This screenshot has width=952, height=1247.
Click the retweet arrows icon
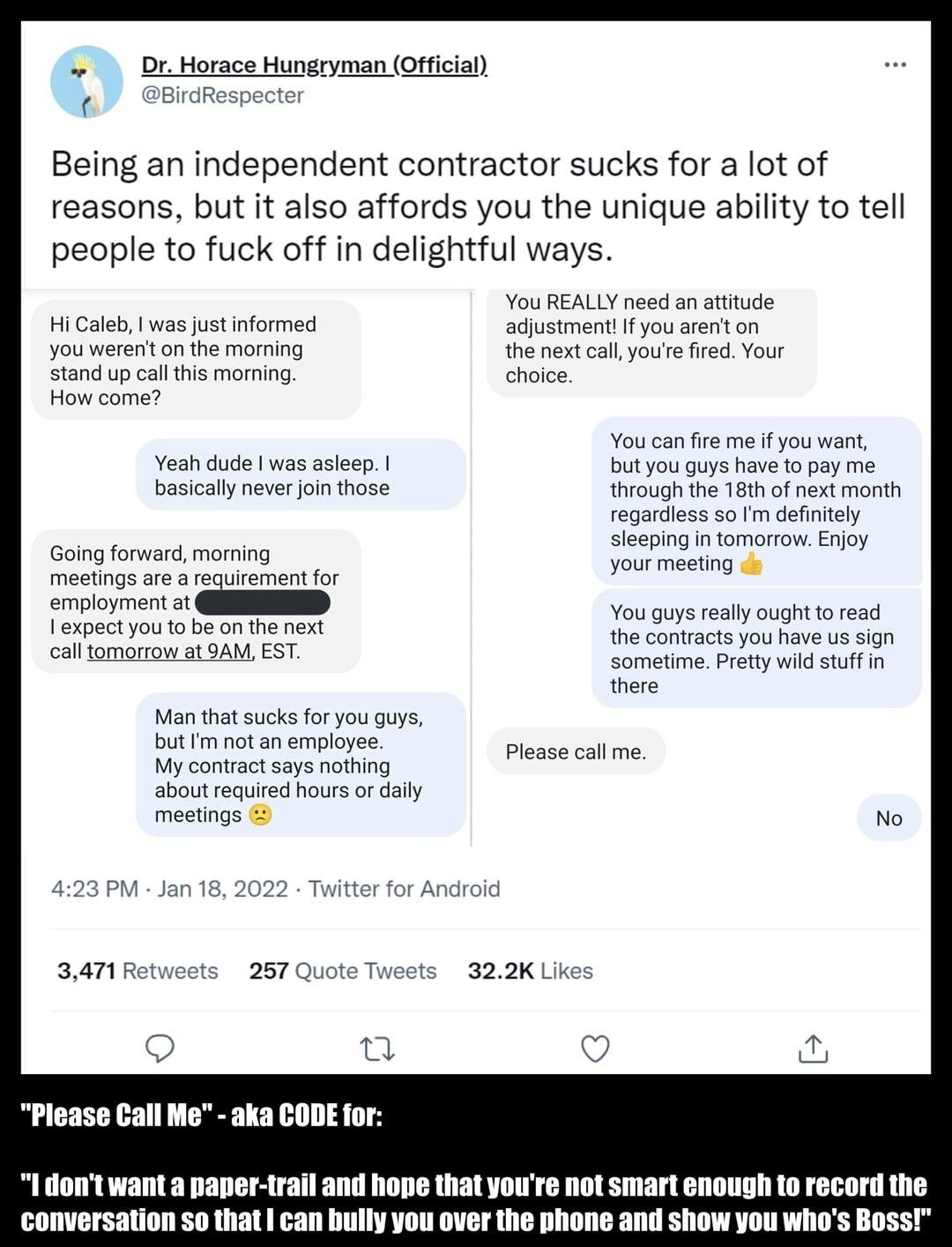point(377,1049)
